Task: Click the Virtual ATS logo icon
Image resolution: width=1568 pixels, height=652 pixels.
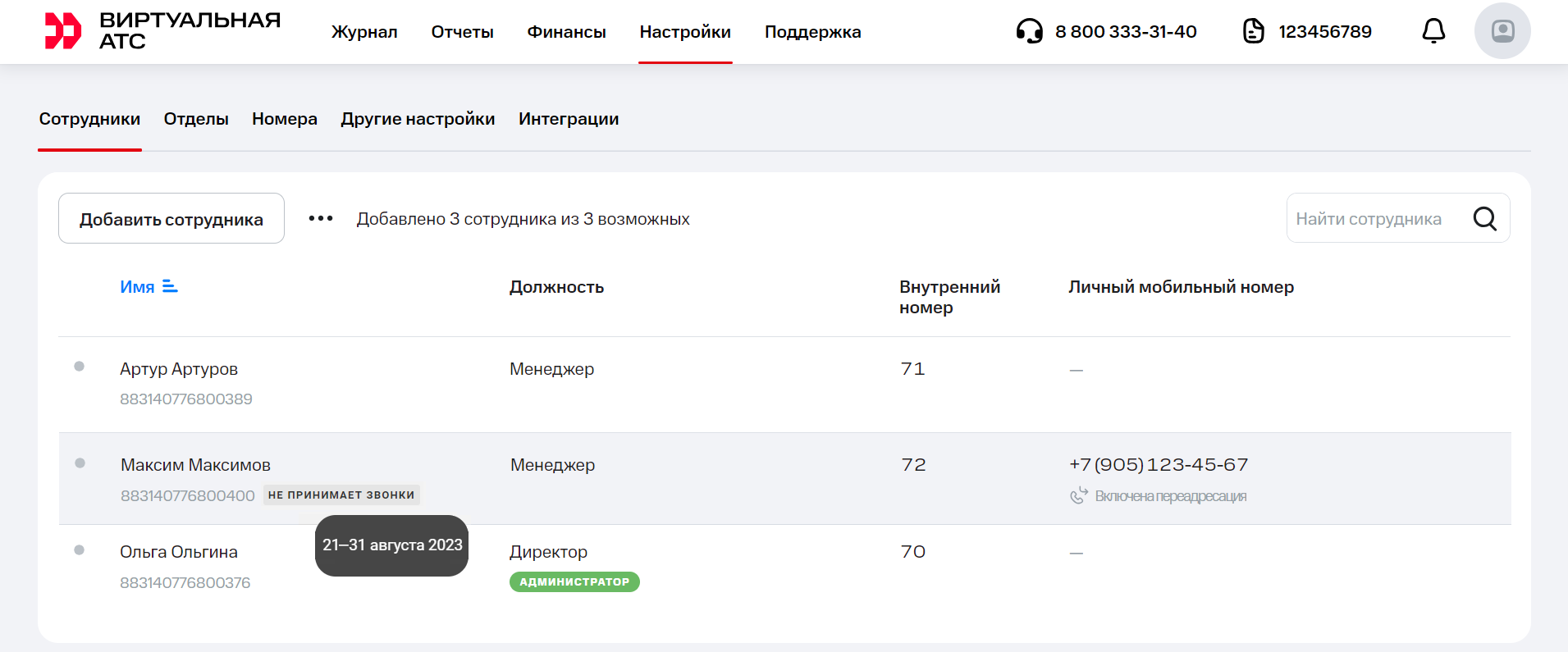Action: [x=63, y=31]
